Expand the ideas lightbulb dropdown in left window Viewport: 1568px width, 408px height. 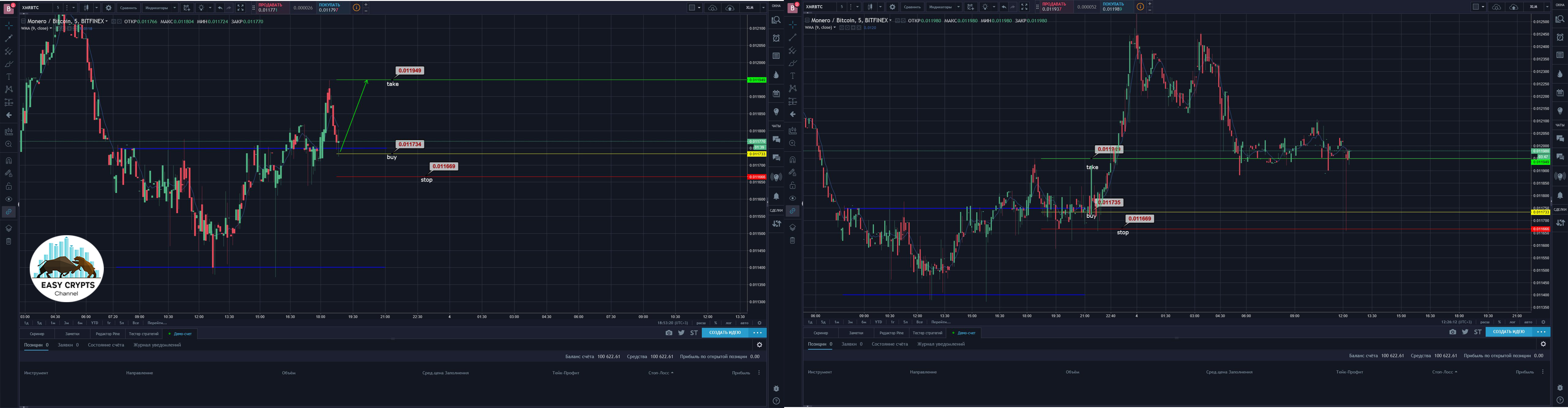pos(210,8)
